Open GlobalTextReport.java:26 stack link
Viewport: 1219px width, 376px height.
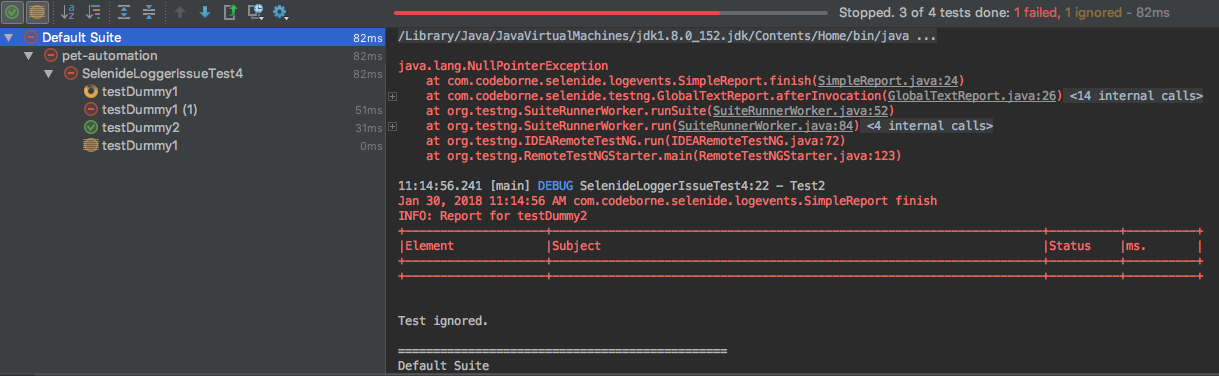click(x=972, y=96)
